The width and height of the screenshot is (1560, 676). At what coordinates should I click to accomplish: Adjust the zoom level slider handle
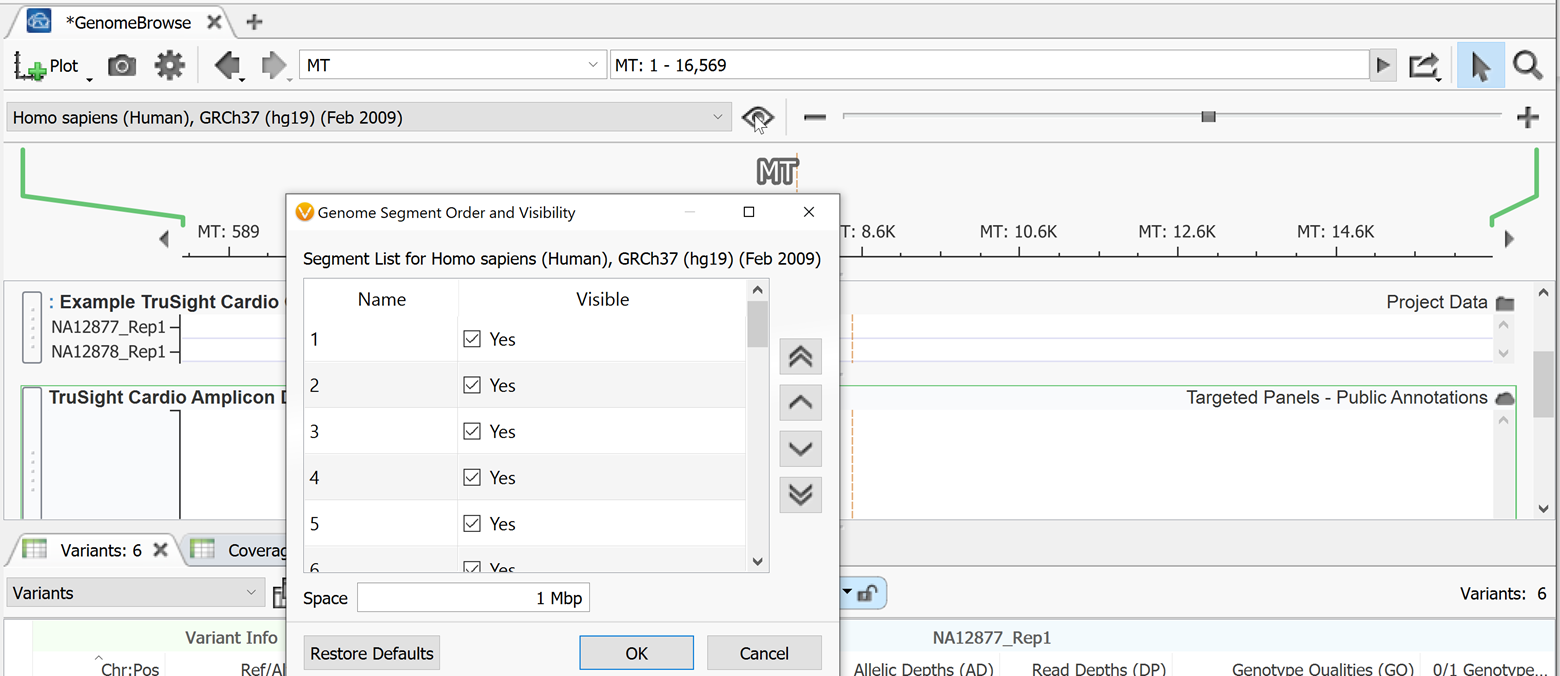point(1207,117)
